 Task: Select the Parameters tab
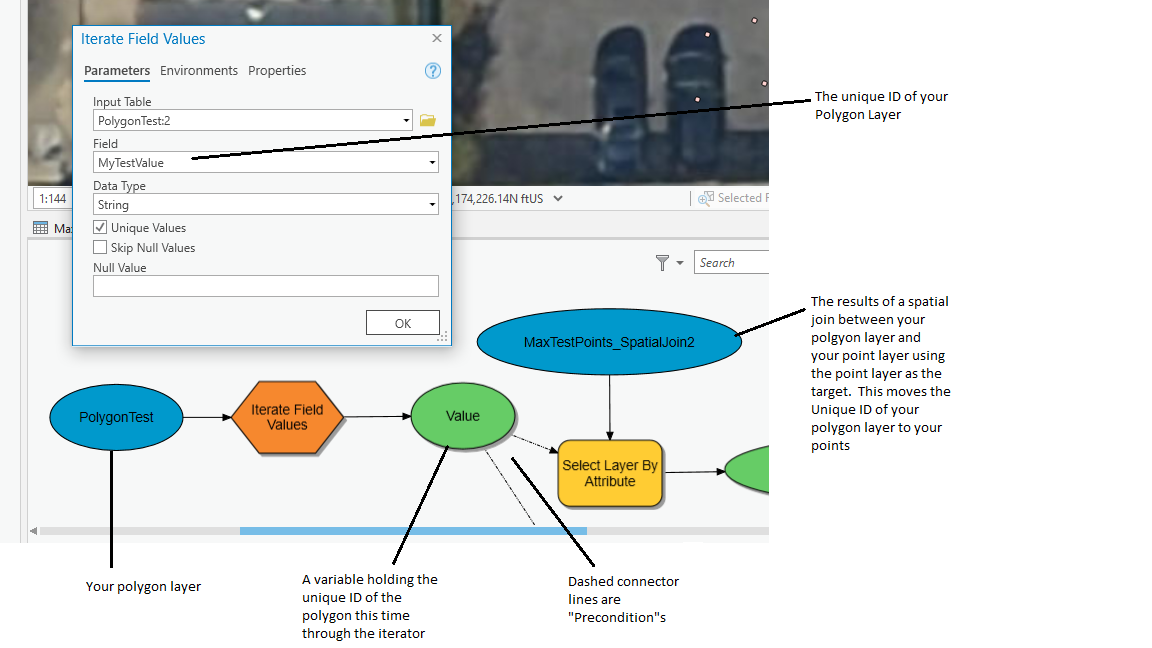point(116,70)
